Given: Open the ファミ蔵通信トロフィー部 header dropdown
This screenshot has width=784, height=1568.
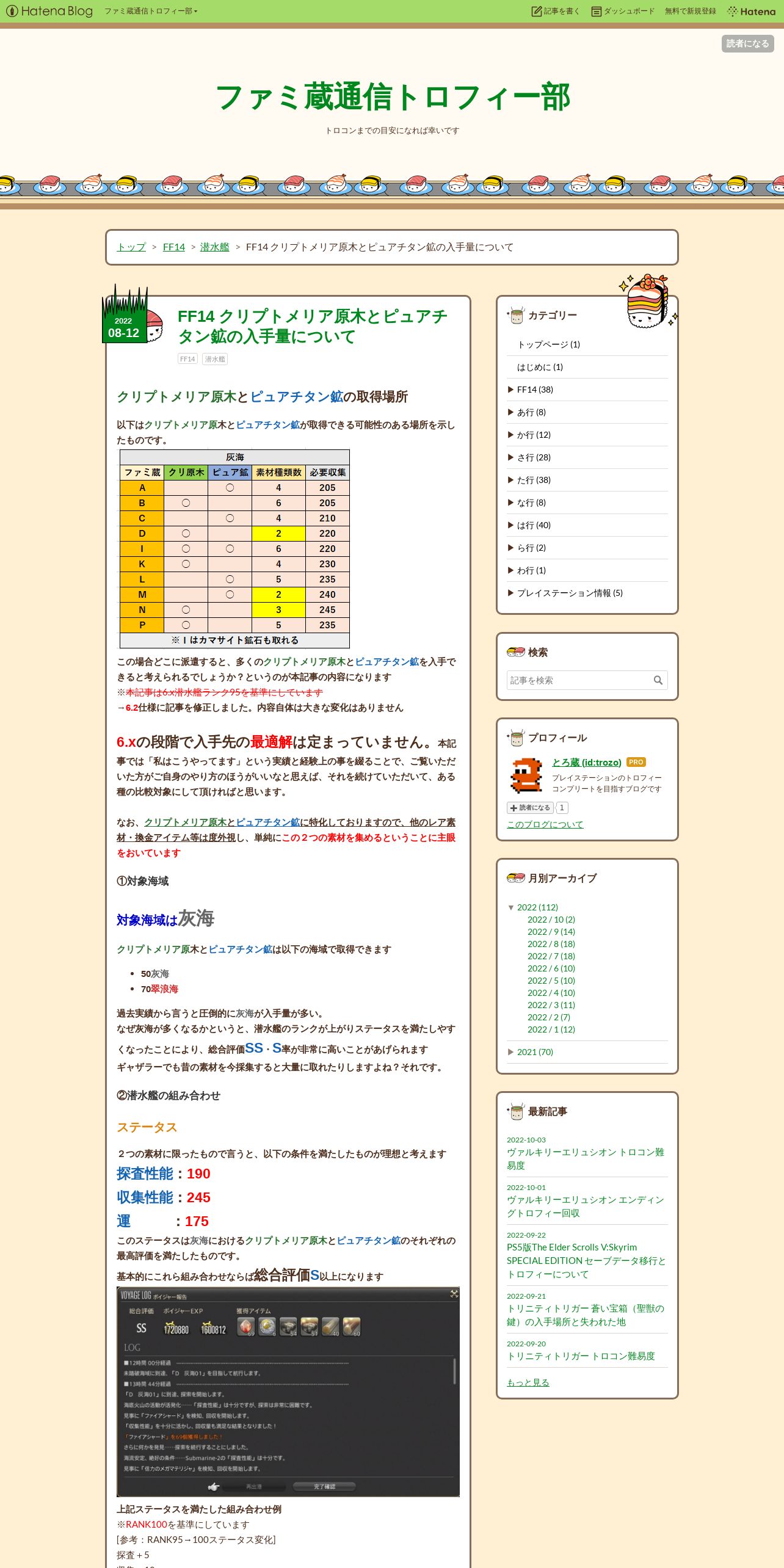Looking at the screenshot, I should tap(150, 11).
